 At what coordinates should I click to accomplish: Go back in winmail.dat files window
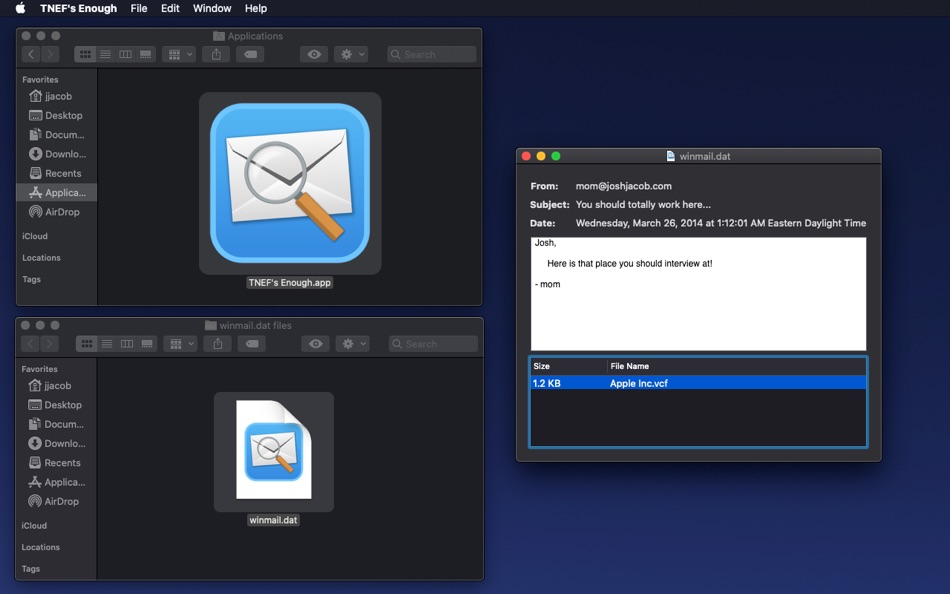pos(30,344)
